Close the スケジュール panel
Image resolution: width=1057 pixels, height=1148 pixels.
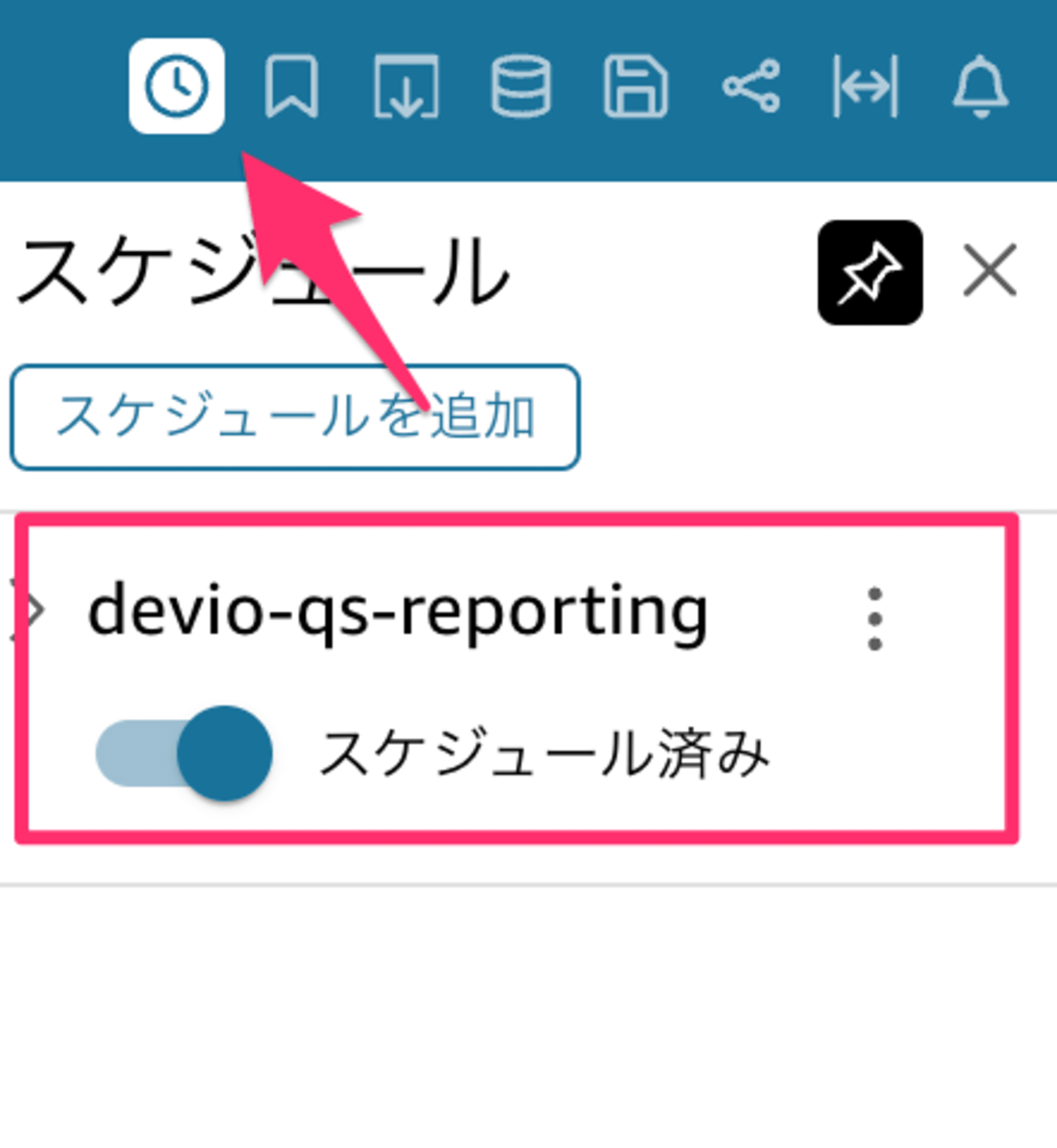[990, 270]
